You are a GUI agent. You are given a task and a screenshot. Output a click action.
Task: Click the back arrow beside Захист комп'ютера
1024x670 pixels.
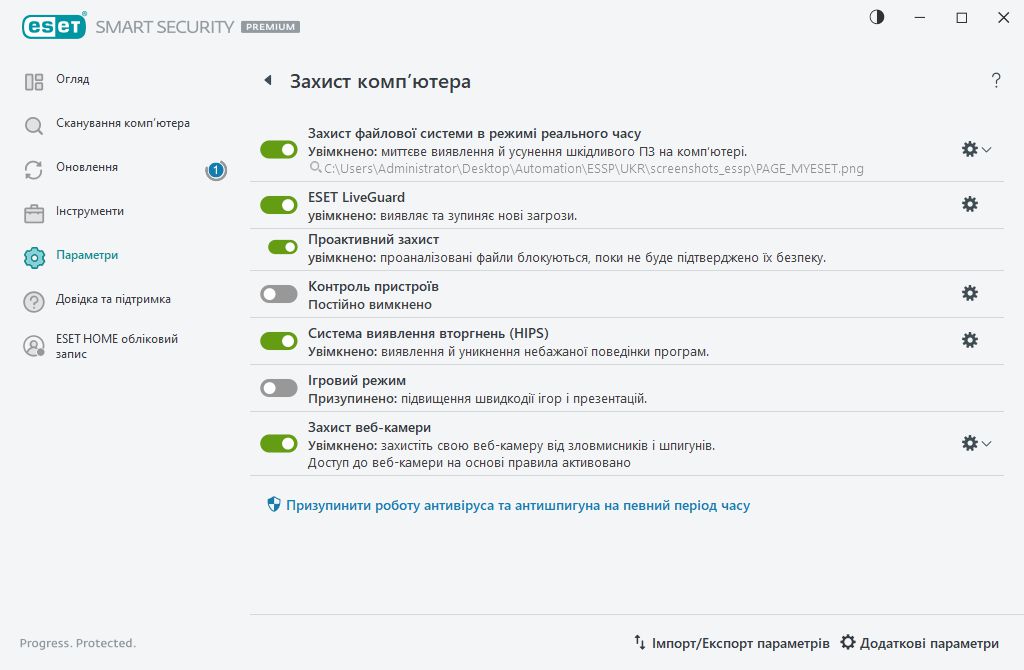(x=268, y=81)
